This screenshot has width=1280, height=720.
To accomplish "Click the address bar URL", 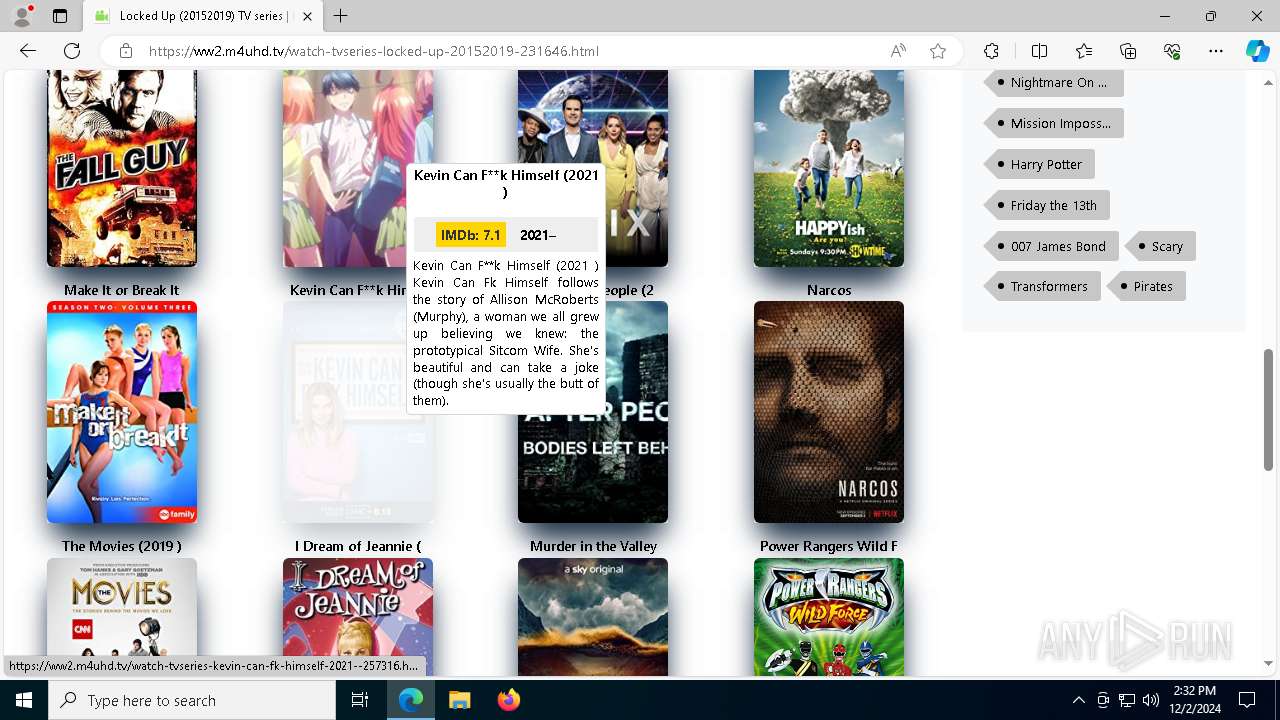I will pos(374,51).
